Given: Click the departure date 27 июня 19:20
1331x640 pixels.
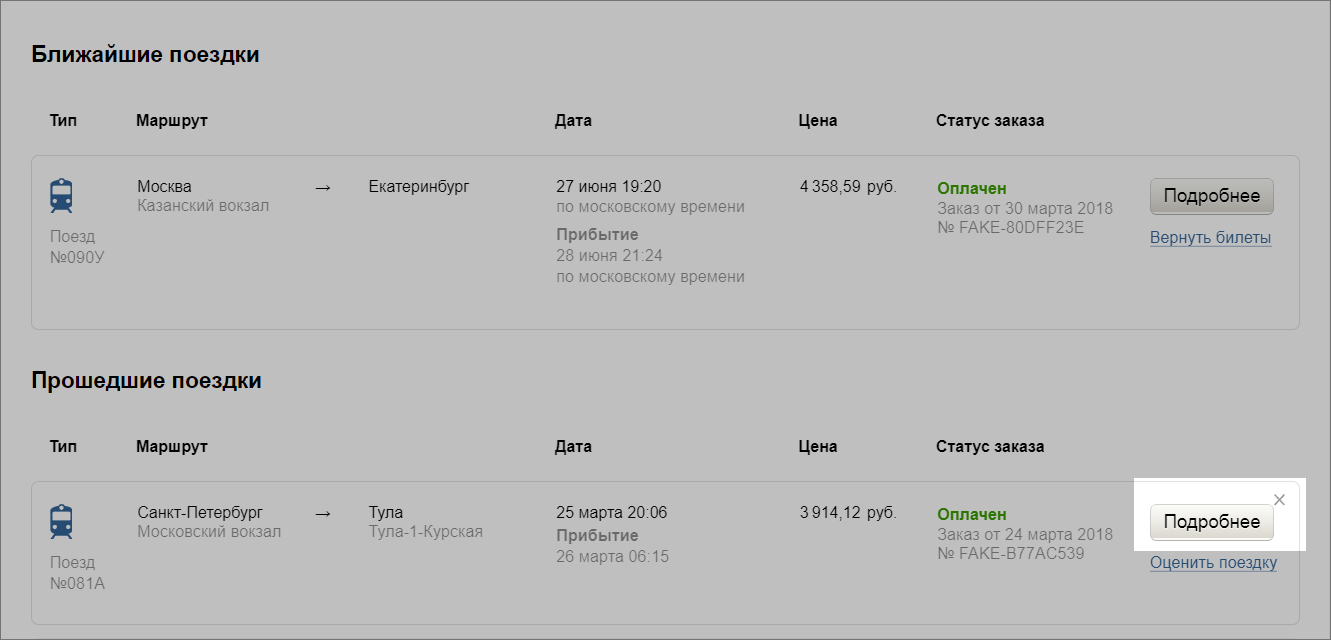Looking at the screenshot, I should point(608,186).
